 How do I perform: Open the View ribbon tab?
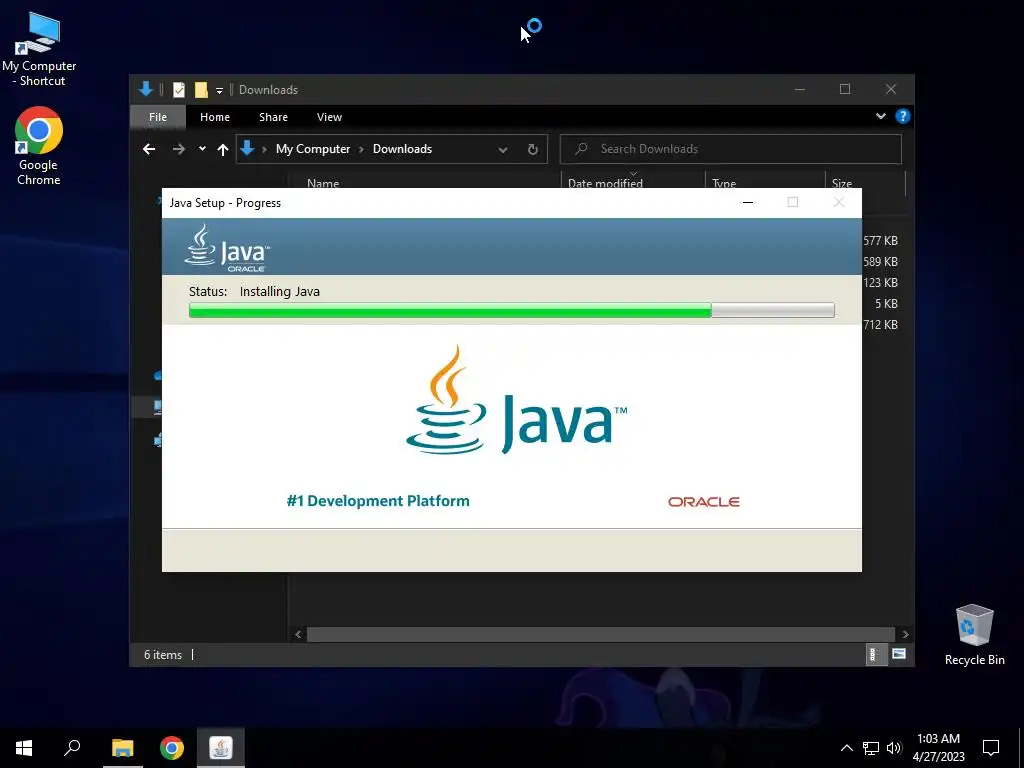[329, 117]
